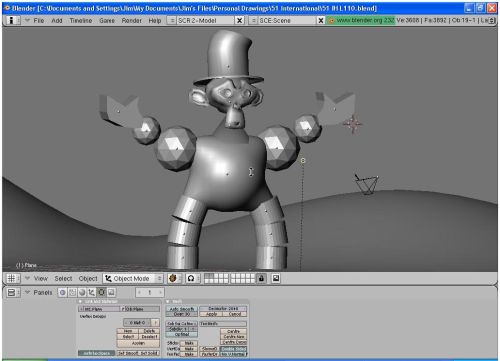This screenshot has height=361, width=500.
Task: Click the render this window icon
Action: [x=276, y=278]
